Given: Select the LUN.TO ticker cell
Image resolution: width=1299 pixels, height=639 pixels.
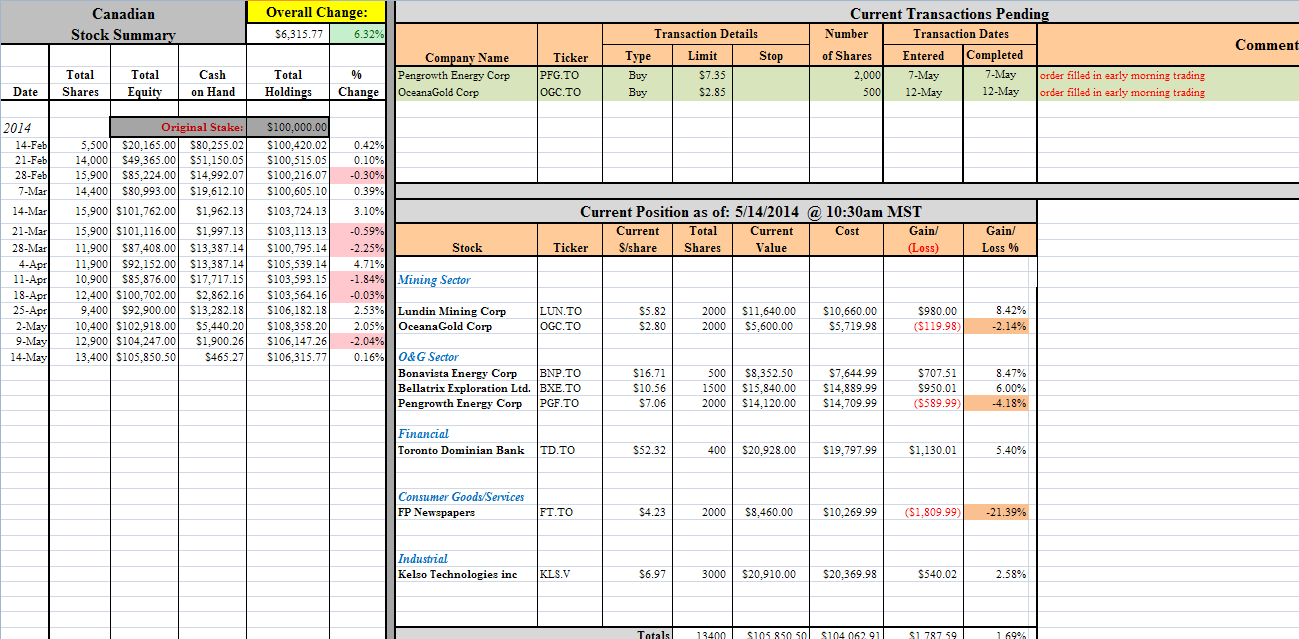Looking at the screenshot, I should point(570,311).
